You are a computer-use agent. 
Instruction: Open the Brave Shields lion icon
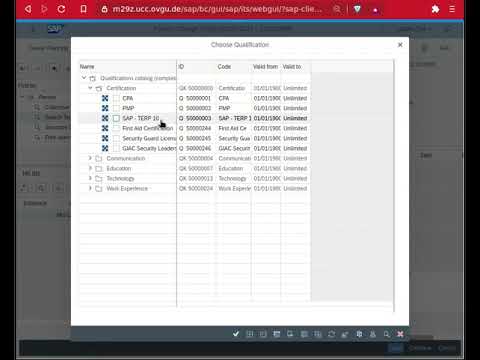click(357, 9)
